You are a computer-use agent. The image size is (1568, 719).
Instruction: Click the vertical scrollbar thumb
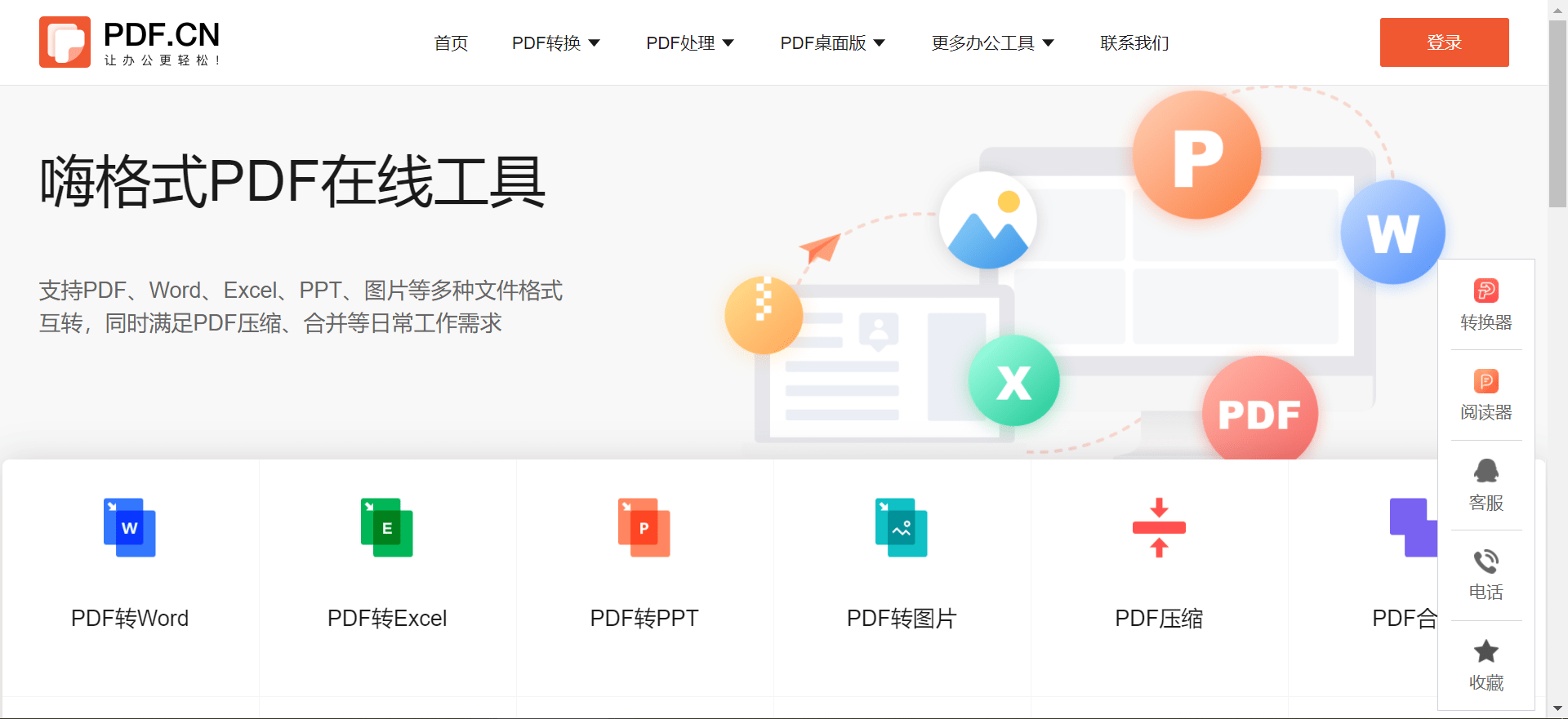(1557, 114)
